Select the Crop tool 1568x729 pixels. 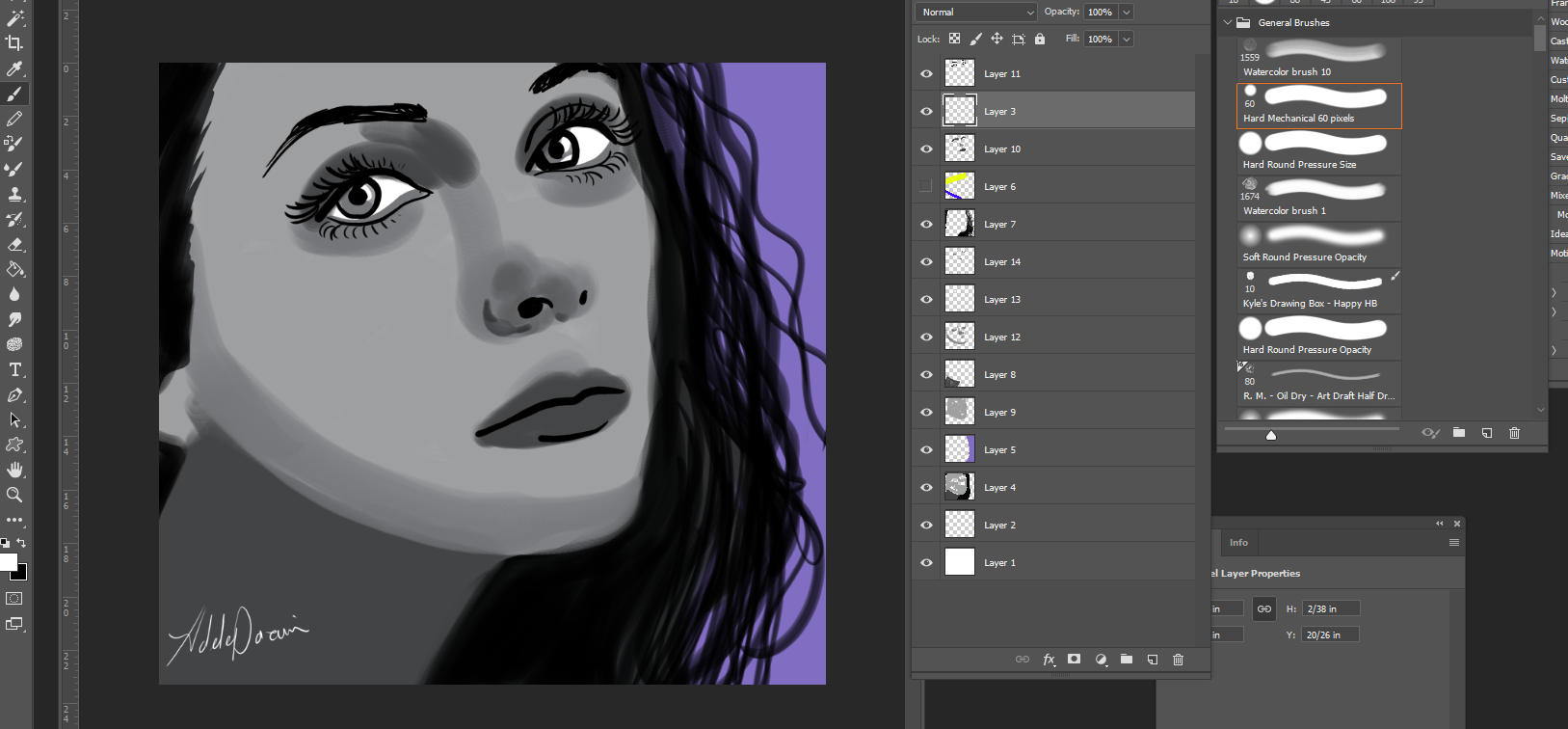coord(14,42)
